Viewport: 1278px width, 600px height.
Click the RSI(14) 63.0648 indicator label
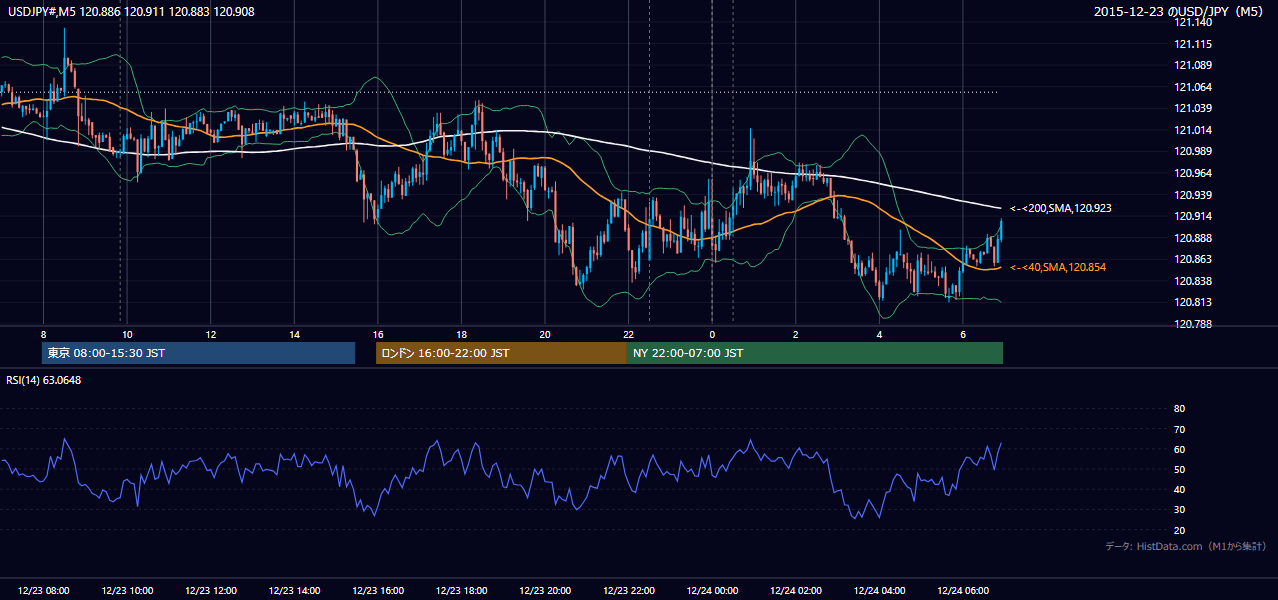click(x=44, y=379)
